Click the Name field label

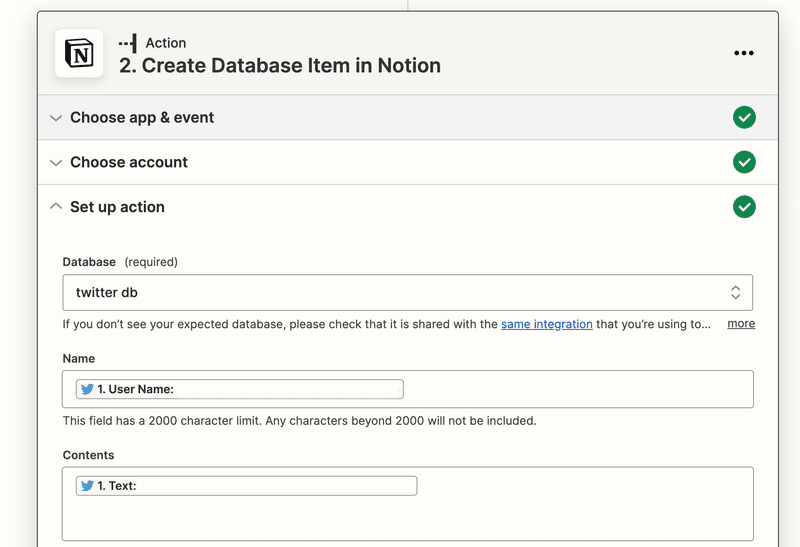tap(79, 359)
